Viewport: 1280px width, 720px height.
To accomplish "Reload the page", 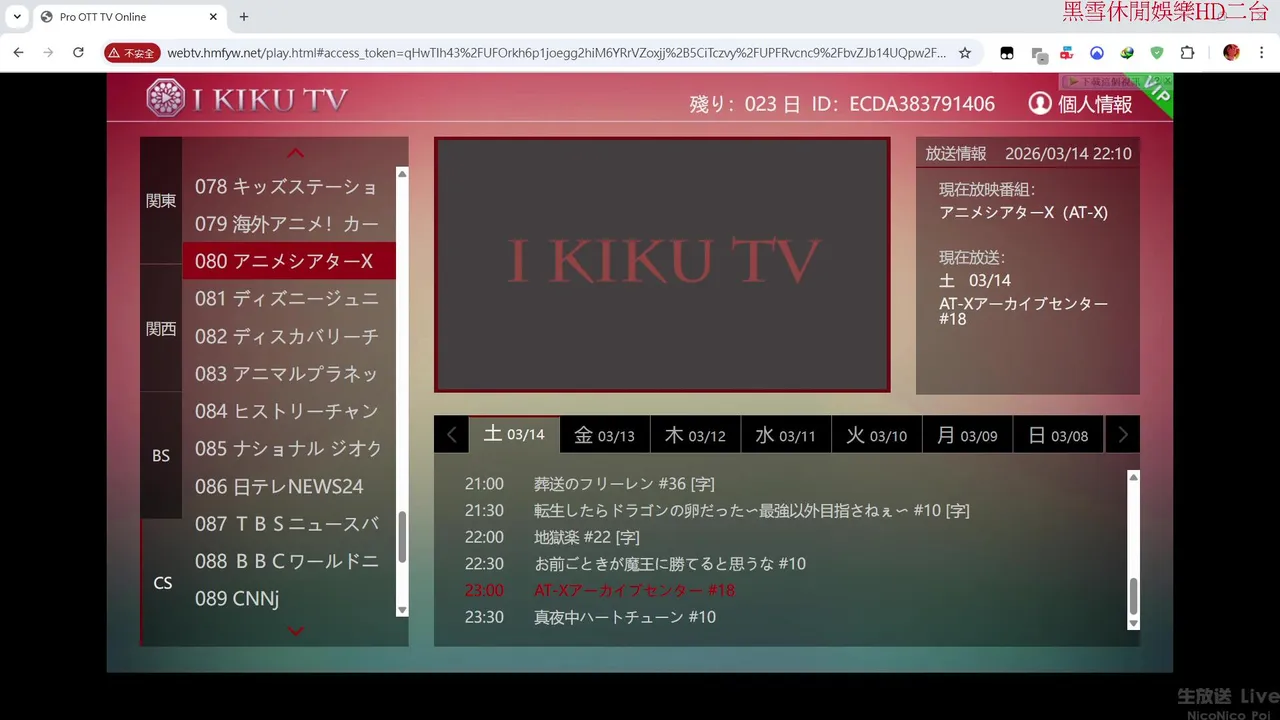I will pos(78,53).
